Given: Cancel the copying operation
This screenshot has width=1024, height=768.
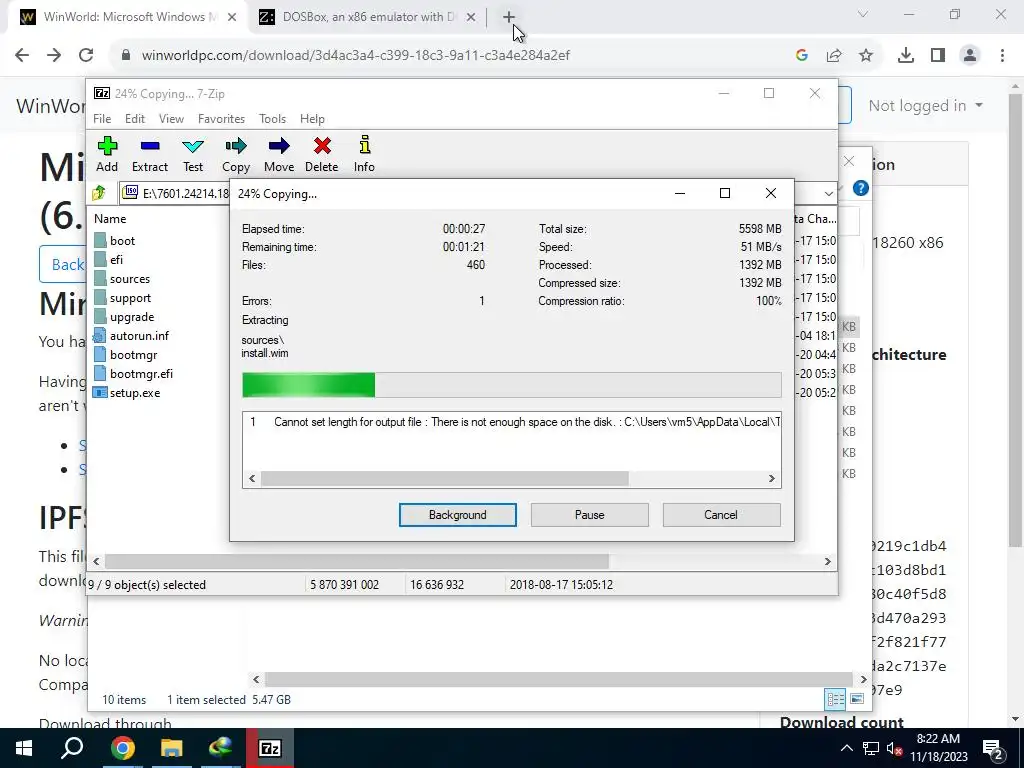Looking at the screenshot, I should click(721, 515).
